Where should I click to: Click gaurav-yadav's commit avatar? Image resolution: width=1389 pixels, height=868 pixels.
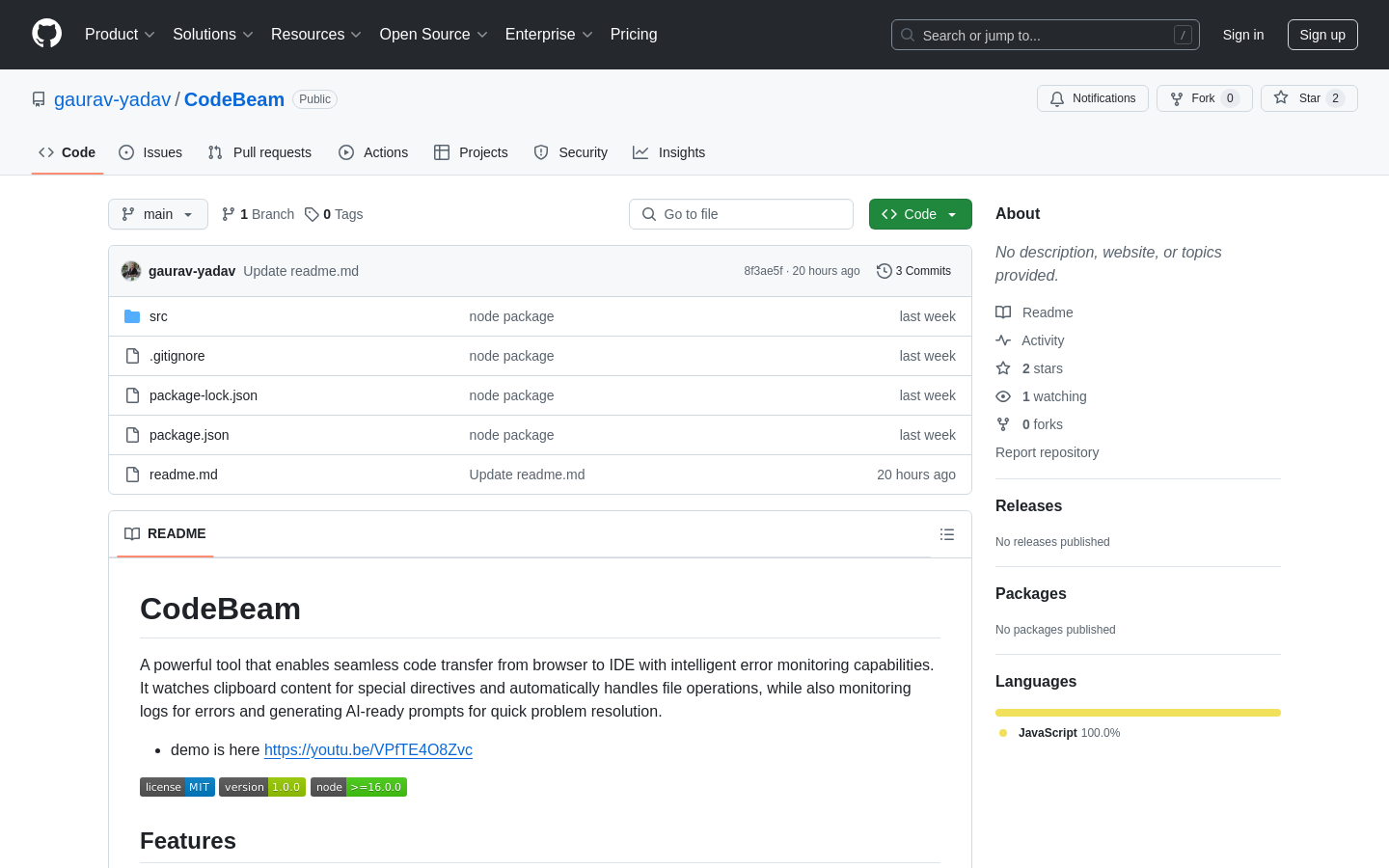pos(131,271)
